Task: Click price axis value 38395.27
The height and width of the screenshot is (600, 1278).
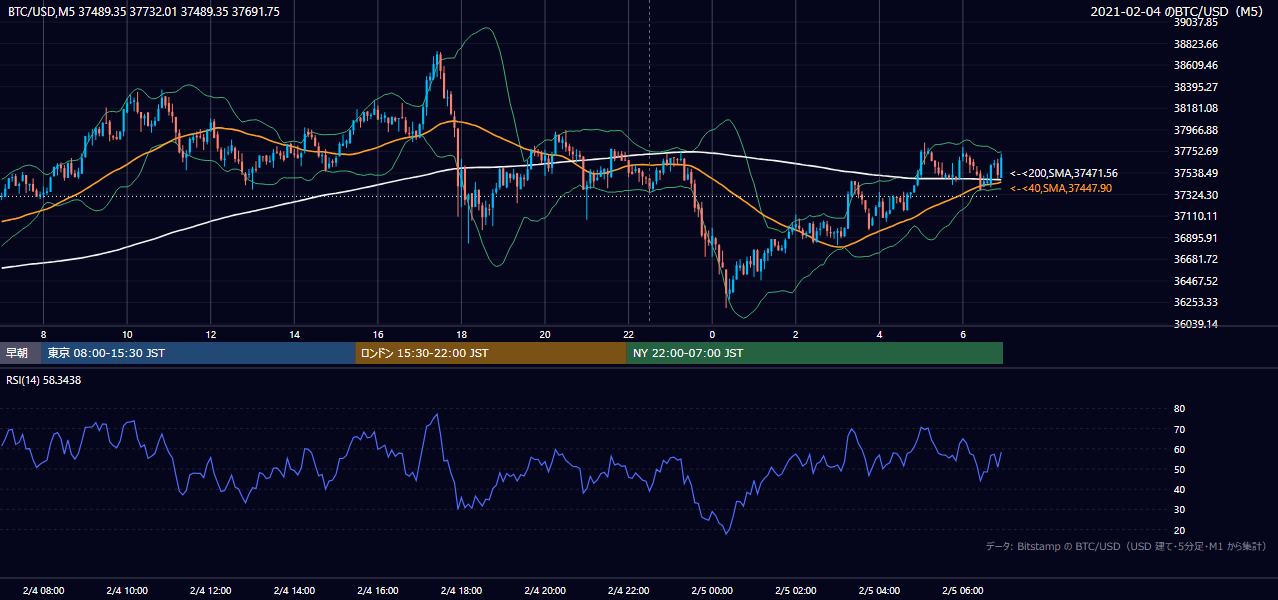Action: (x=1195, y=87)
